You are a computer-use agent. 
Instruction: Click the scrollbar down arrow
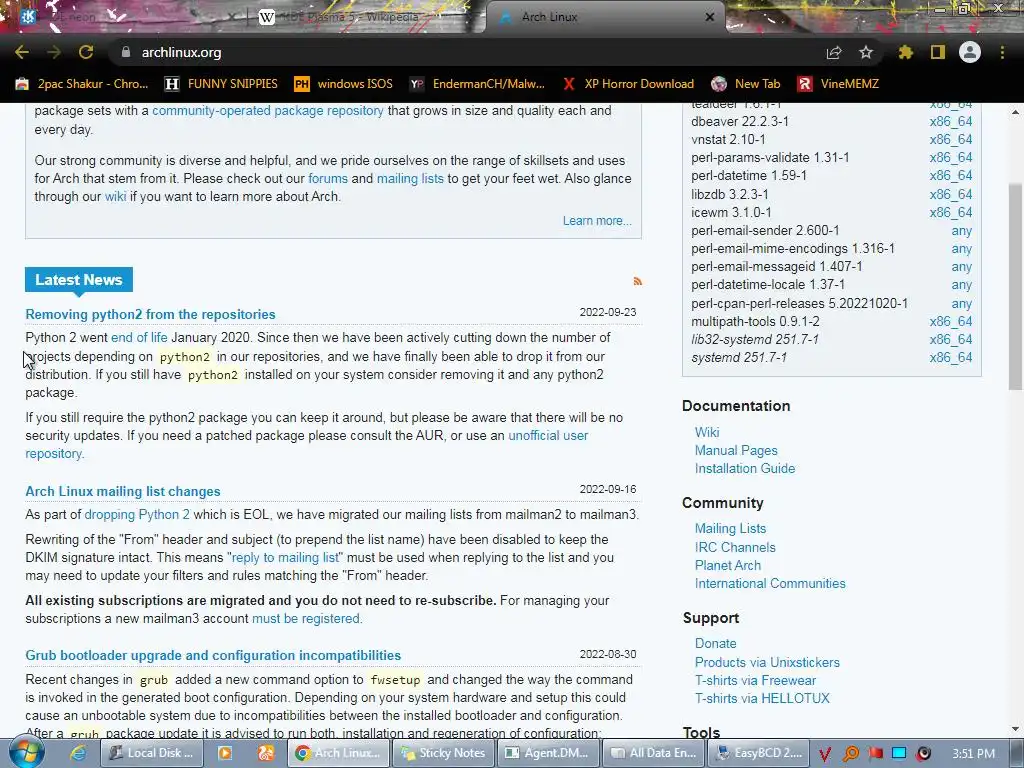click(1016, 729)
